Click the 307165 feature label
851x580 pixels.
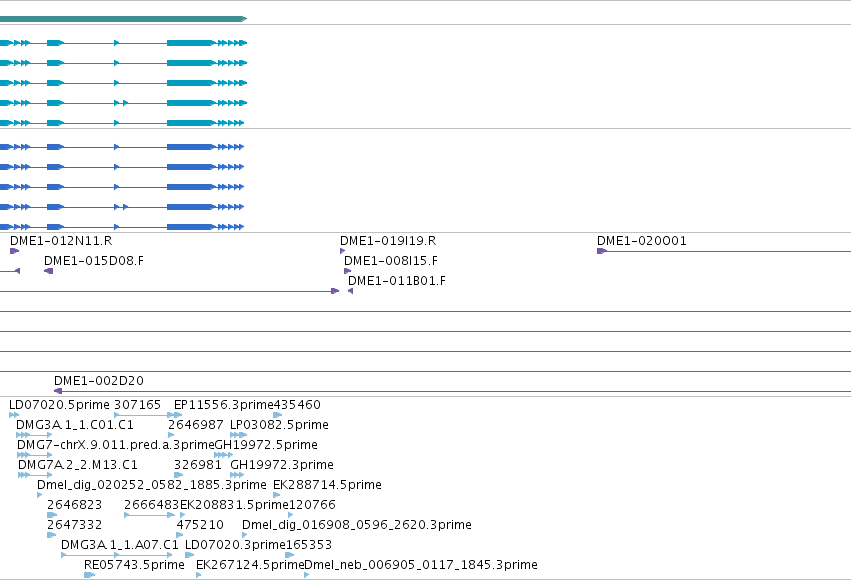pyautogui.click(x=137, y=405)
